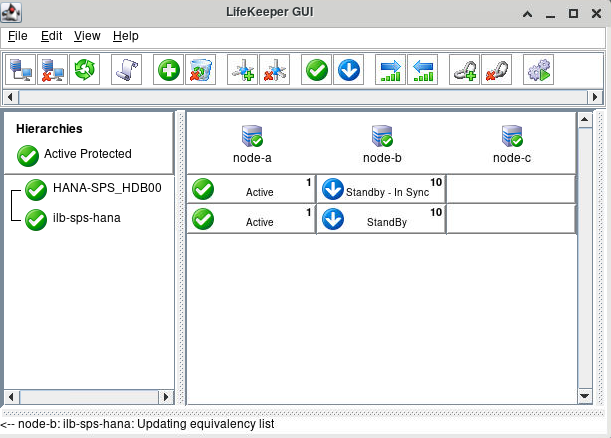Screen dimensions: 611x438
Task: Click the Delete Comm Path icon
Action: coord(275,70)
